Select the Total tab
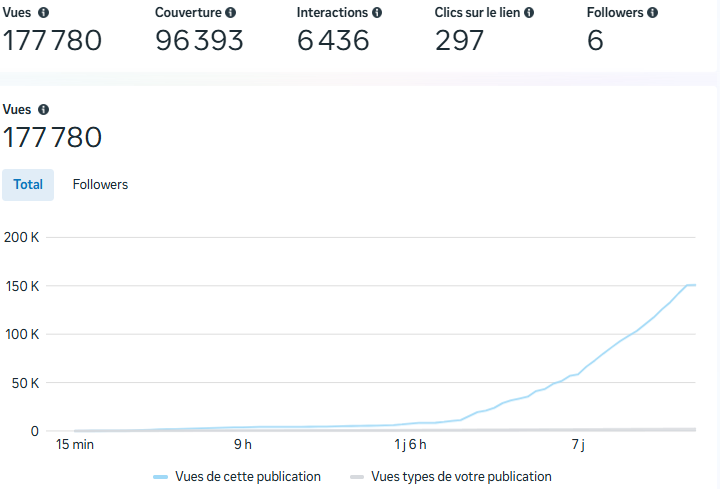Image resolution: width=720 pixels, height=489 pixels. [28, 185]
